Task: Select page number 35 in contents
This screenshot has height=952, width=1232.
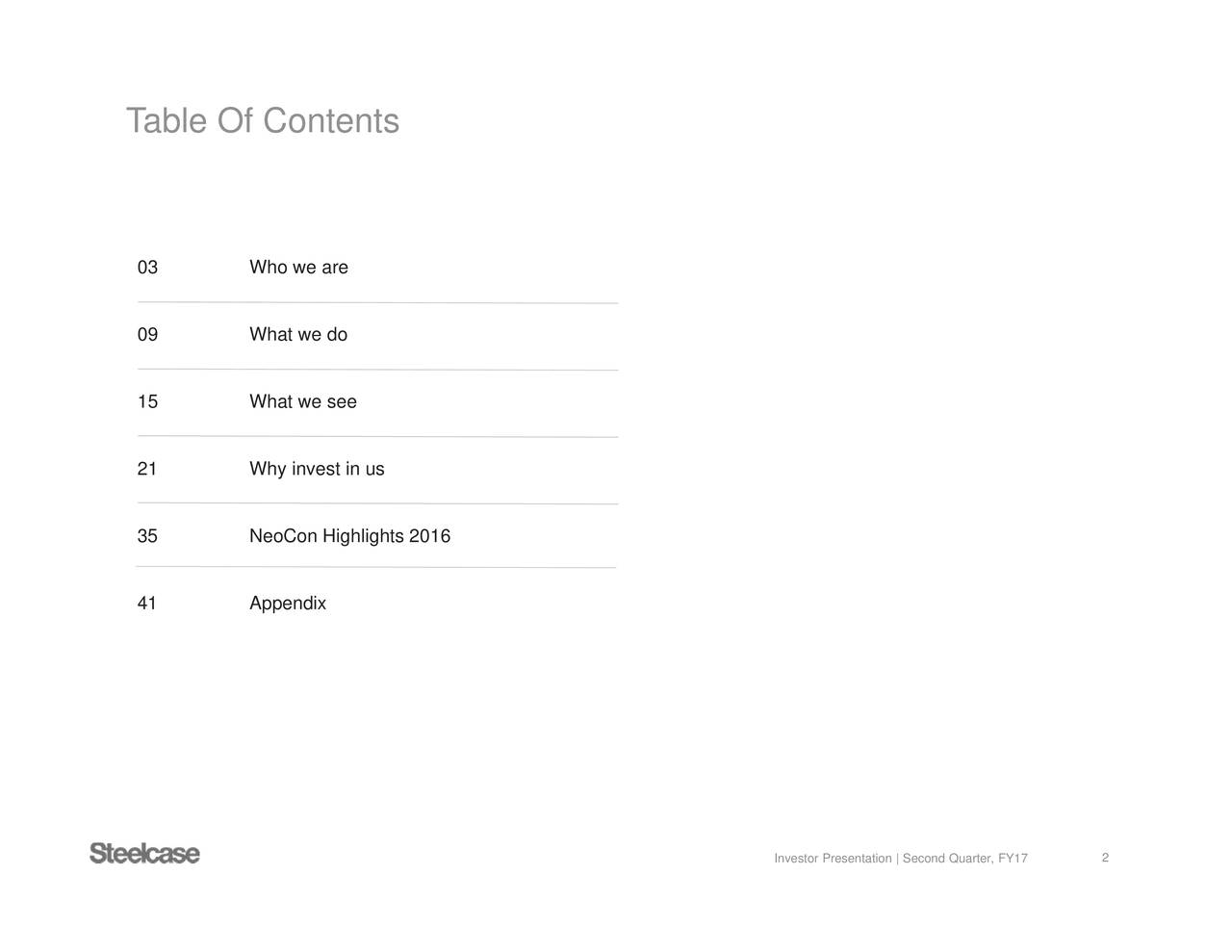Action: (147, 536)
